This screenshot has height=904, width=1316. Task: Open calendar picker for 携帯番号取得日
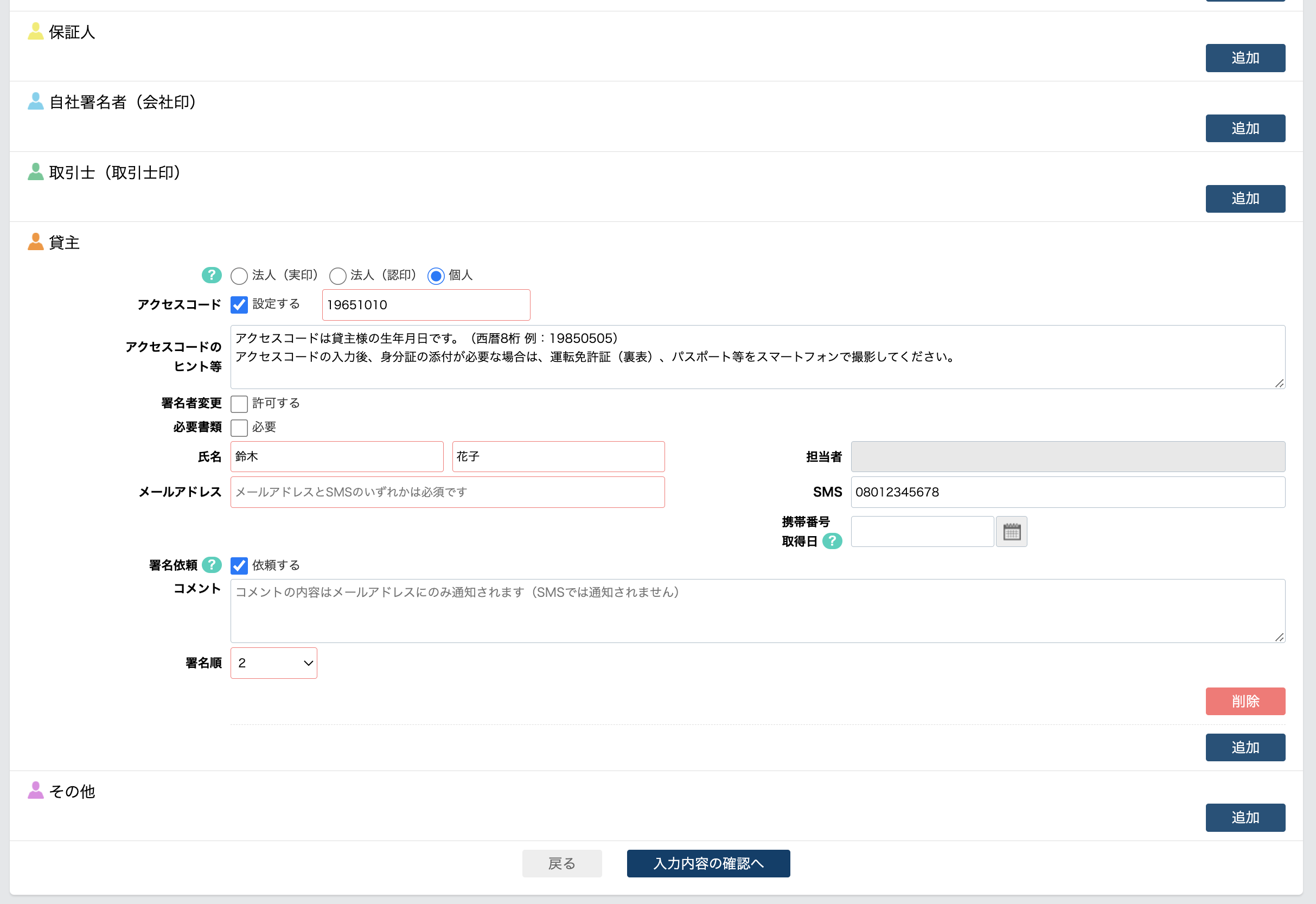(x=1011, y=531)
